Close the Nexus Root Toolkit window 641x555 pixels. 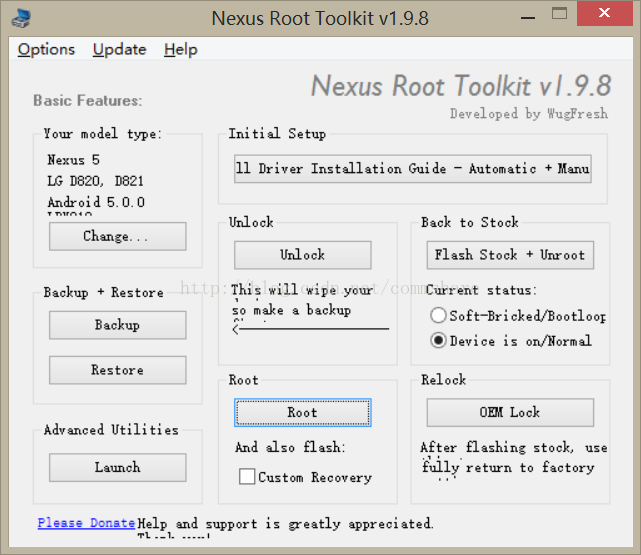point(605,13)
